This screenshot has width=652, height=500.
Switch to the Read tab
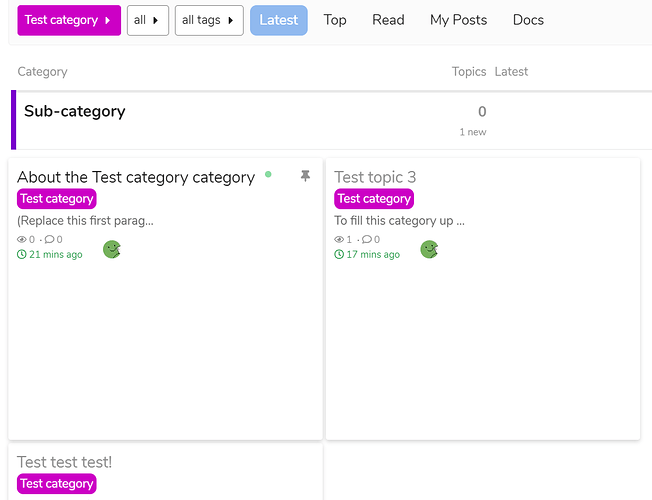388,20
